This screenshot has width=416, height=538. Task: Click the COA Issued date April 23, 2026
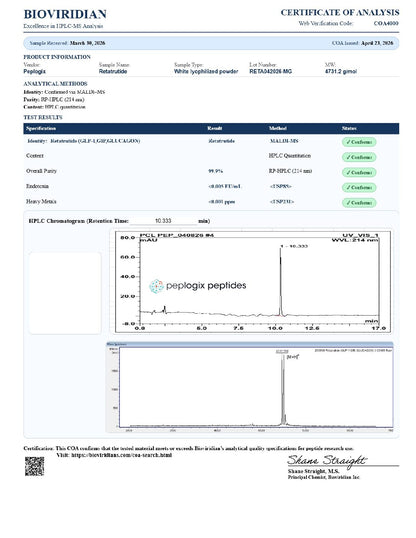[x=377, y=43]
